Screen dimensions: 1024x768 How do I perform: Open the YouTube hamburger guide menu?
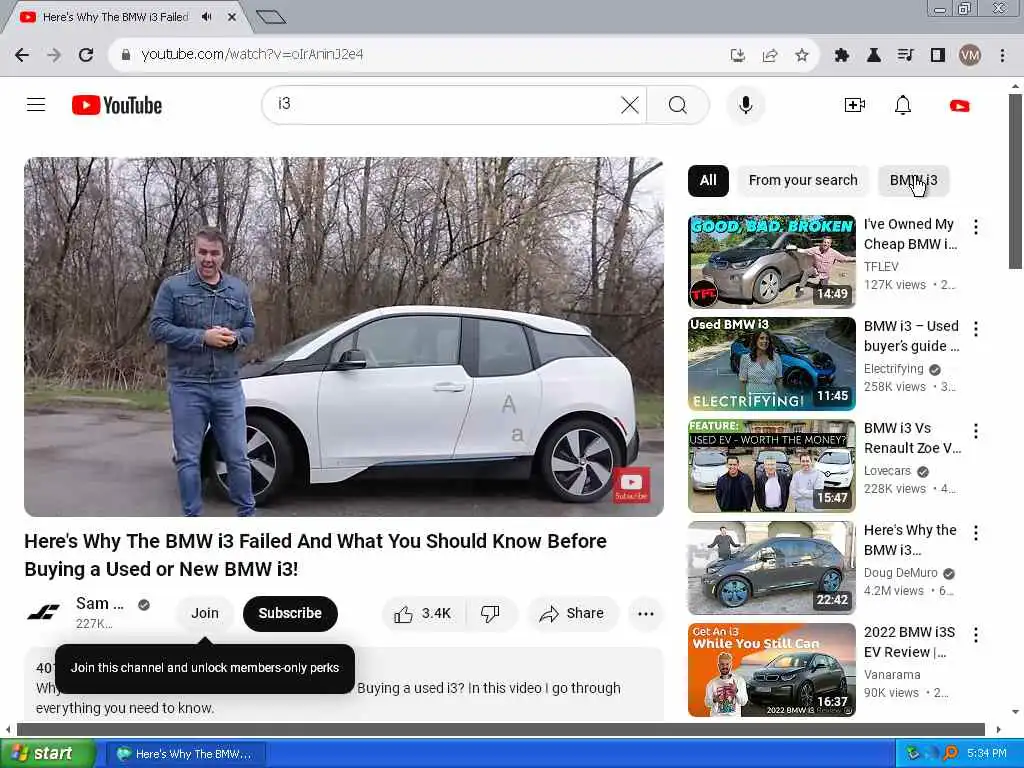point(36,104)
